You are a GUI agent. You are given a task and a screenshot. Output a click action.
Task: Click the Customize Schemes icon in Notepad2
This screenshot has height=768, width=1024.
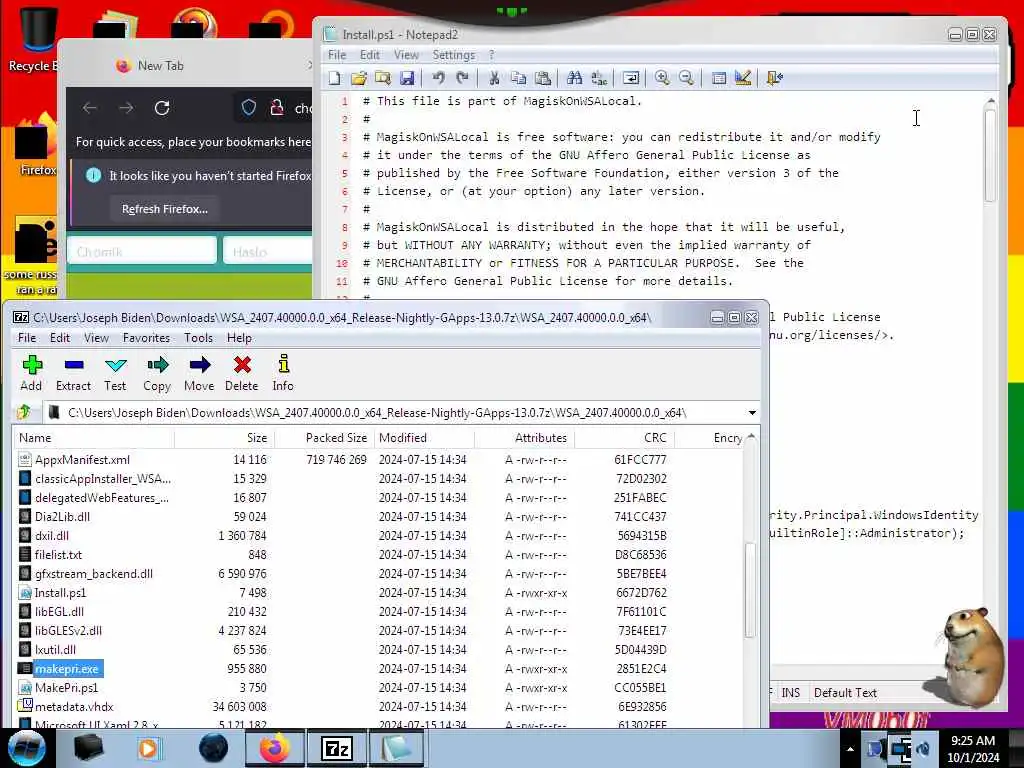(x=743, y=78)
